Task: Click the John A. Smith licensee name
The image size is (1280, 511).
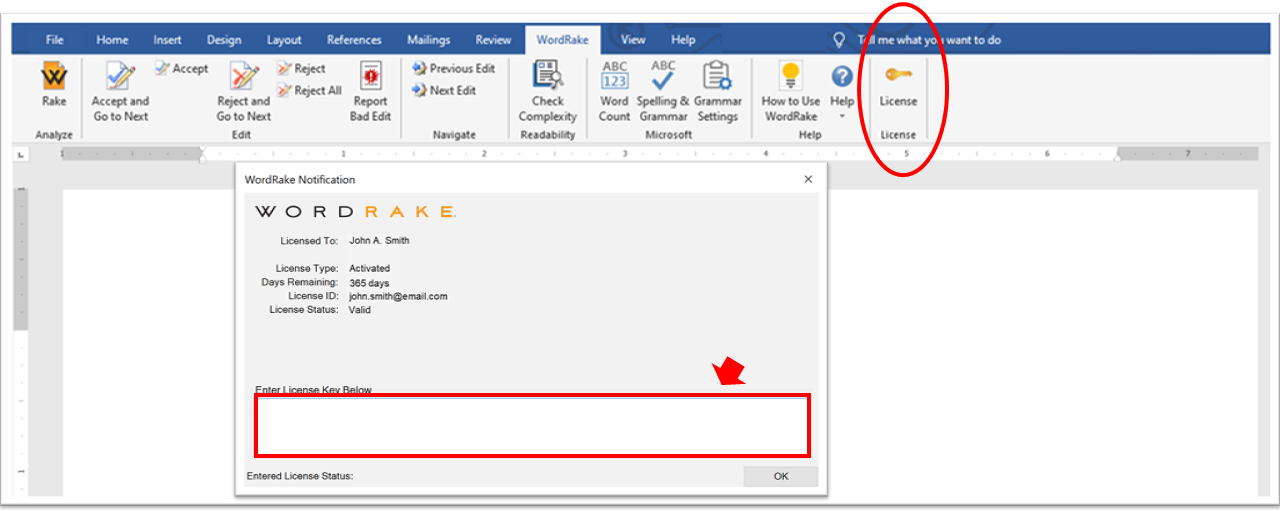Action: [x=379, y=241]
